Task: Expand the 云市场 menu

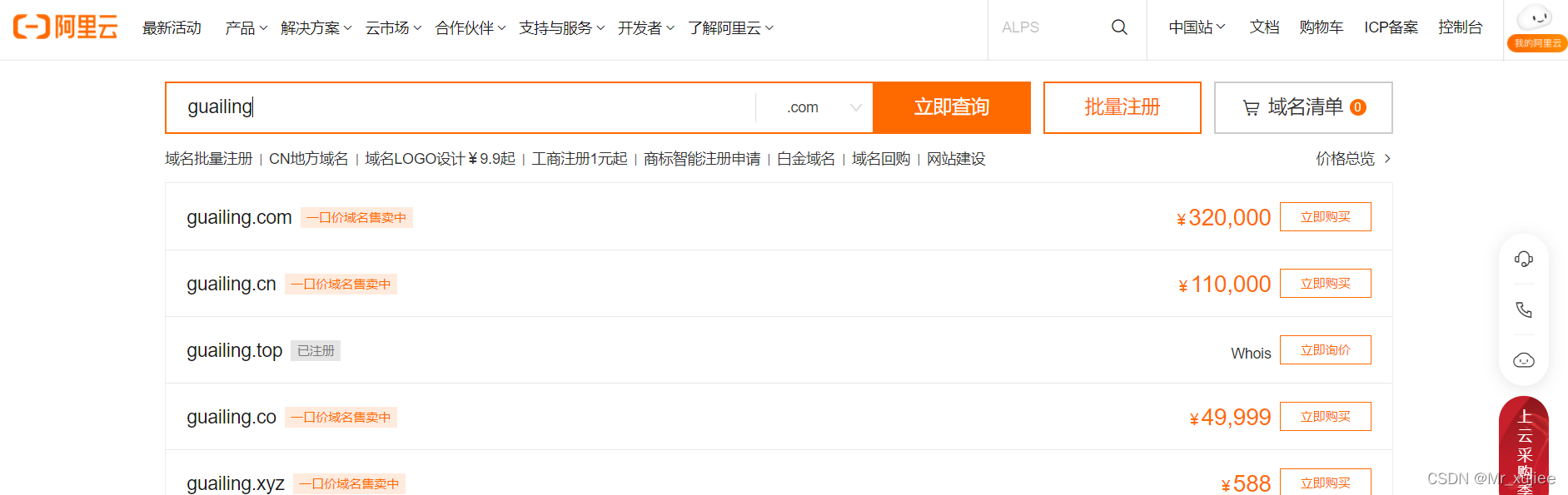Action: [x=393, y=28]
